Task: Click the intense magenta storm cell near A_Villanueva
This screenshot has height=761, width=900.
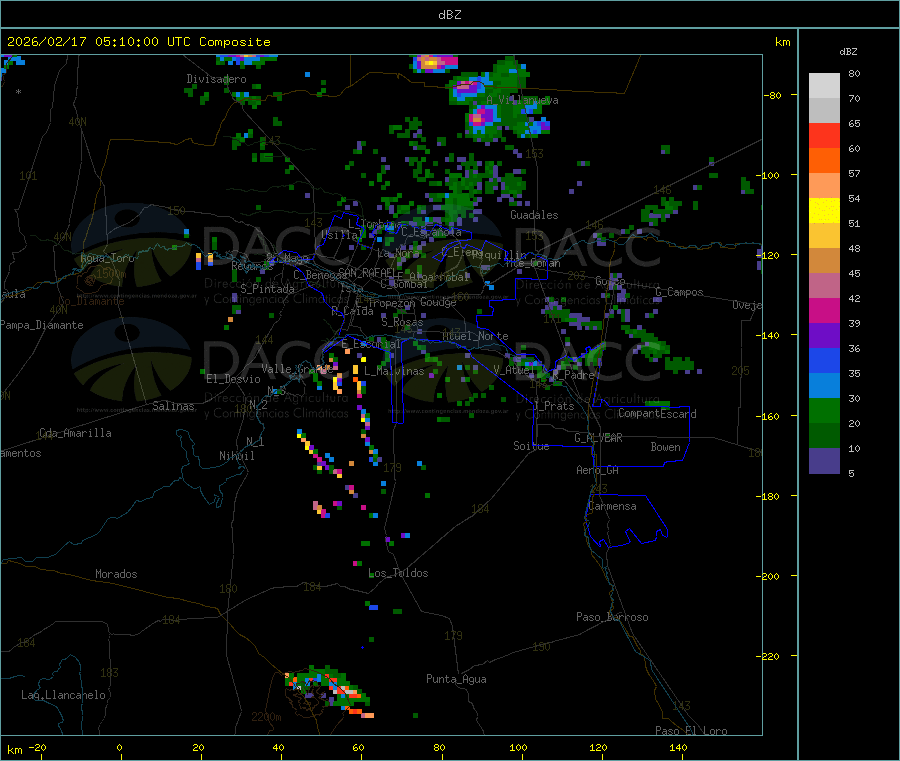Action: 481,118
